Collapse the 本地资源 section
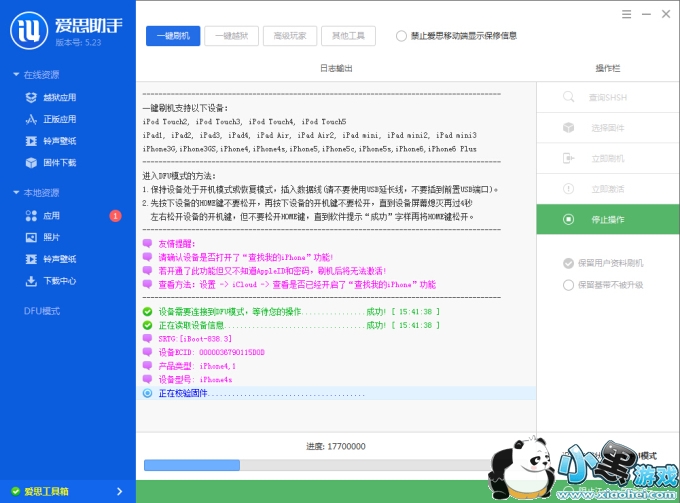The width and height of the screenshot is (680, 503). click(16, 192)
